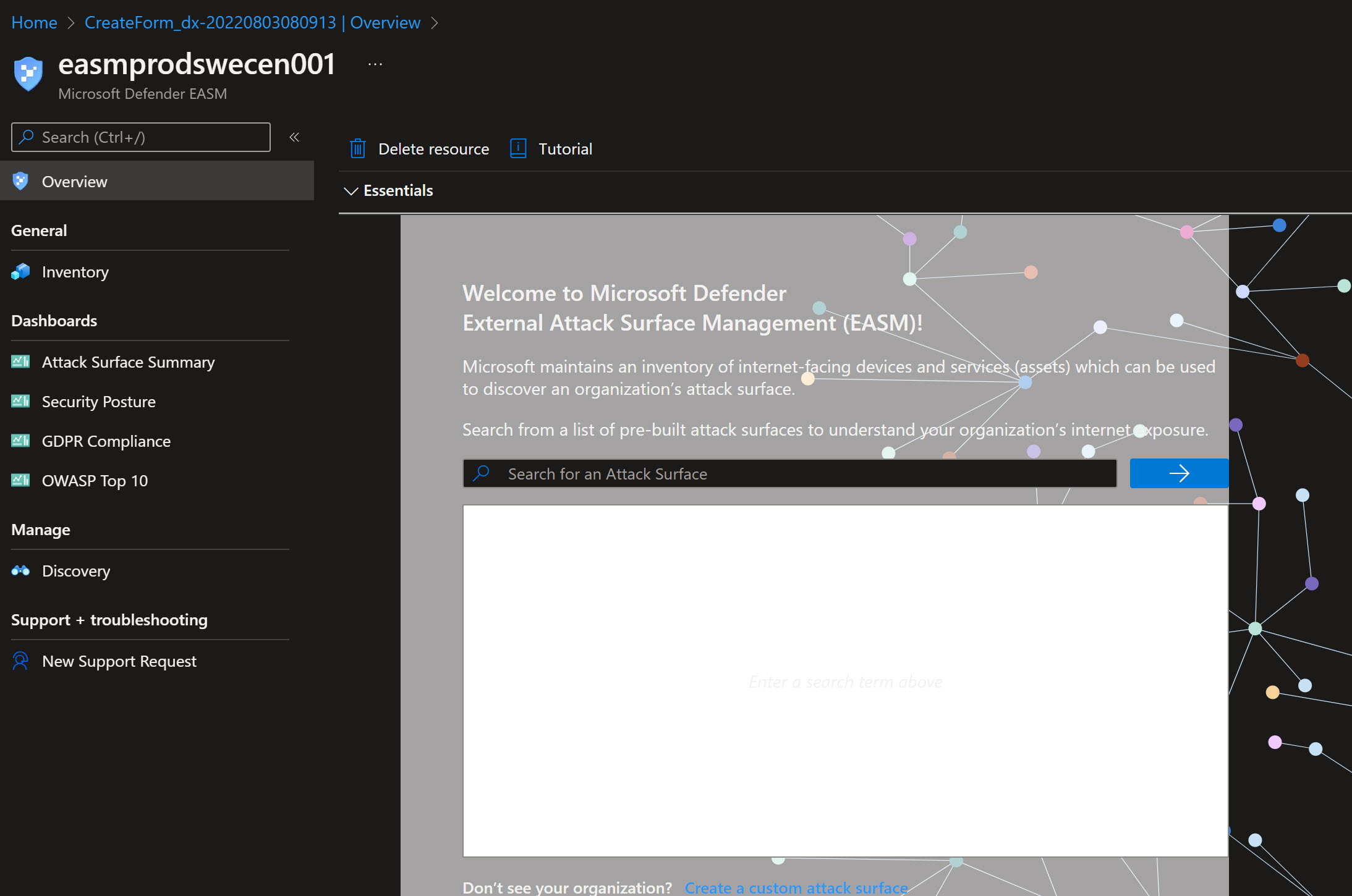1352x896 pixels.
Task: Collapse the Essentials section chevron
Action: (351, 191)
